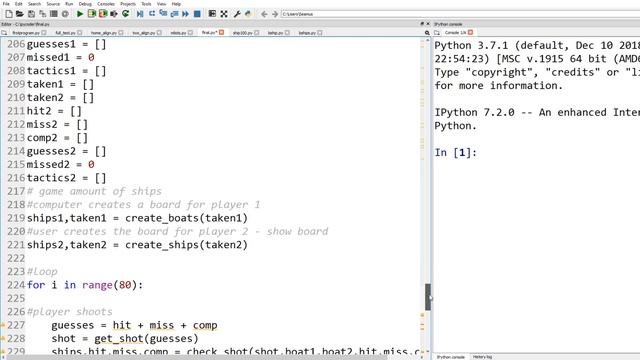Click the IPython console input prompt
The height and width of the screenshot is (360, 640).
pyautogui.click(x=456, y=153)
